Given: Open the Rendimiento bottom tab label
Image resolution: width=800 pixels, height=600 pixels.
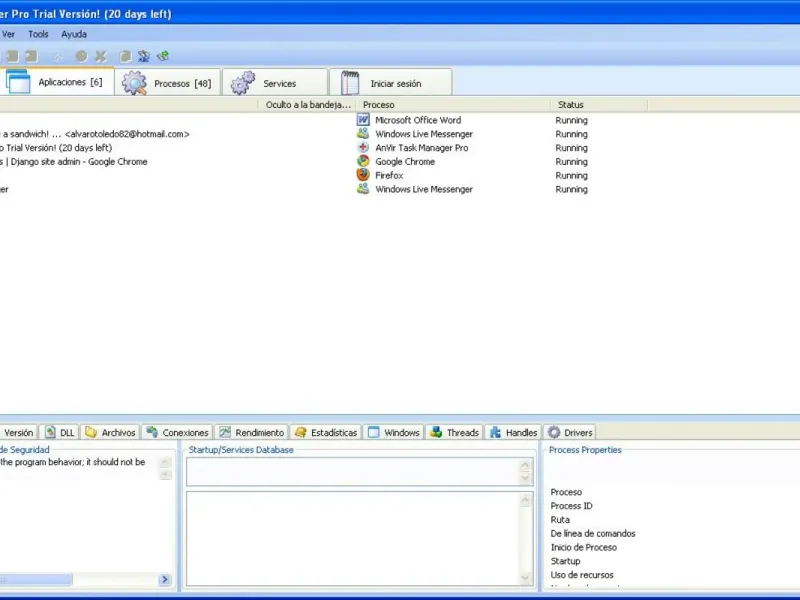Looking at the screenshot, I should coord(260,432).
